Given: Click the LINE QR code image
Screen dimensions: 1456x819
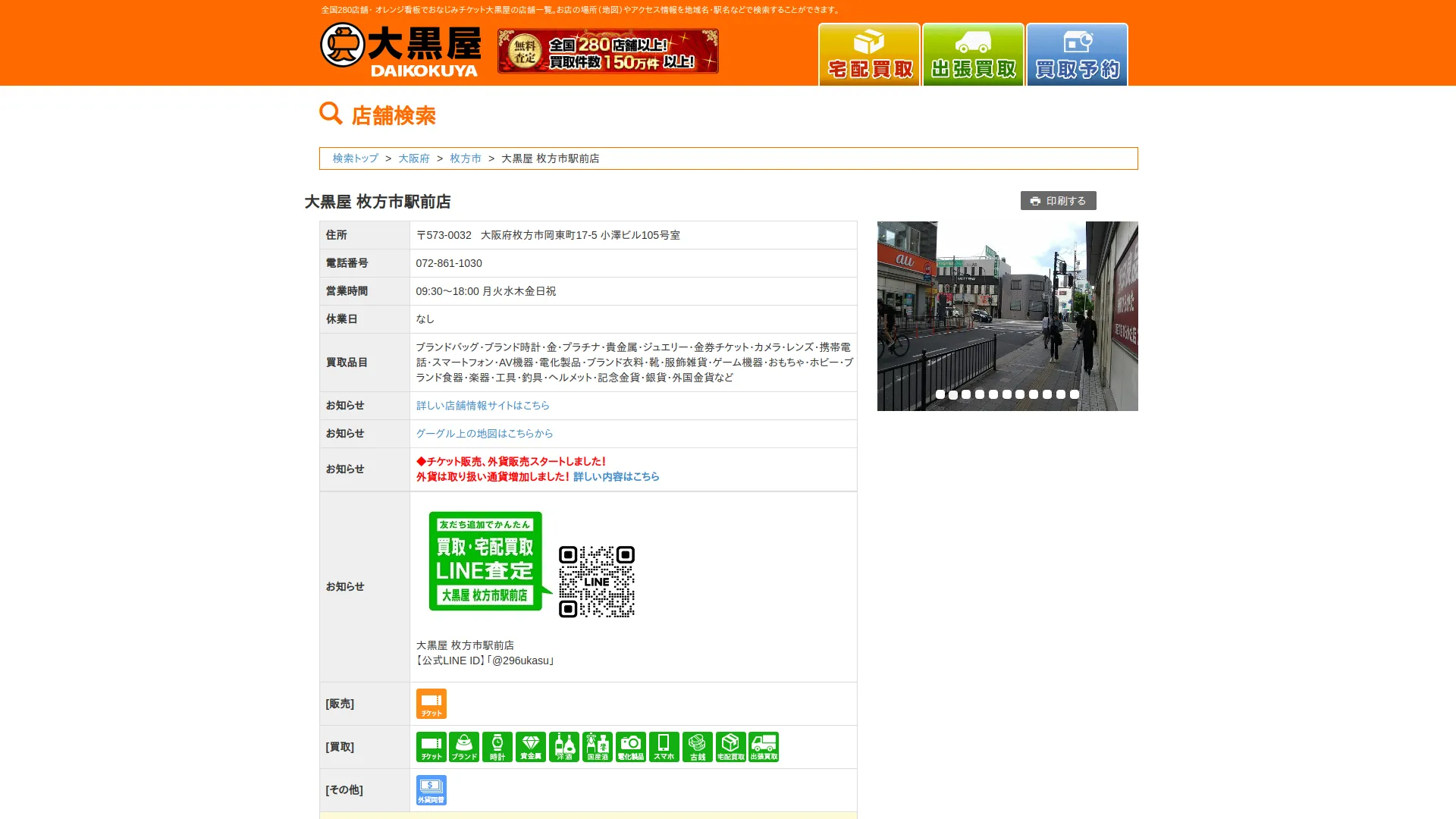Looking at the screenshot, I should click(x=597, y=582).
